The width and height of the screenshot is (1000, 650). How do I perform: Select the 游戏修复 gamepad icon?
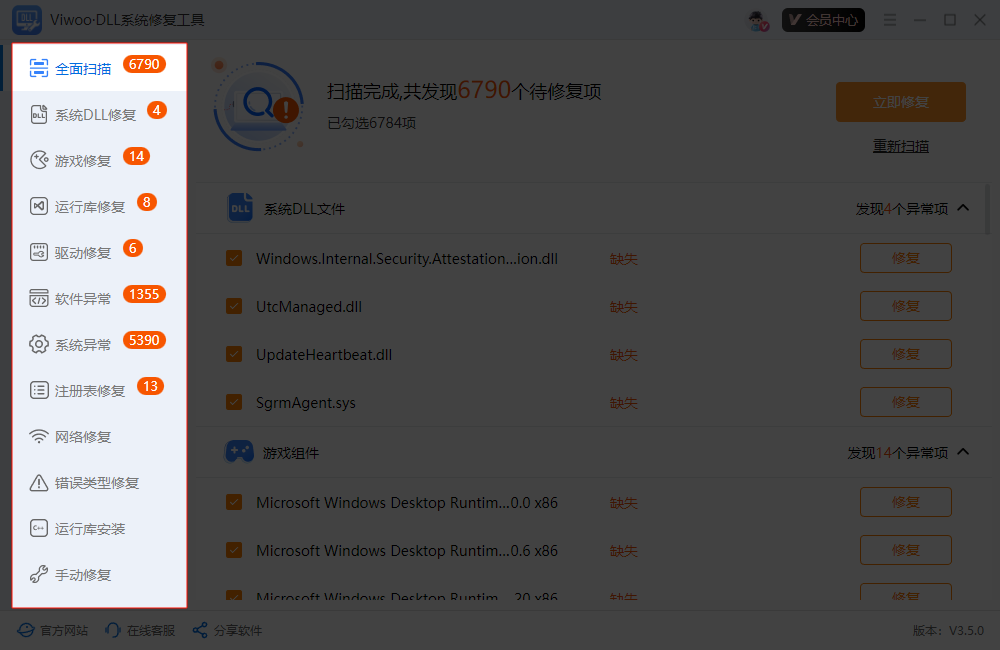pyautogui.click(x=39, y=160)
